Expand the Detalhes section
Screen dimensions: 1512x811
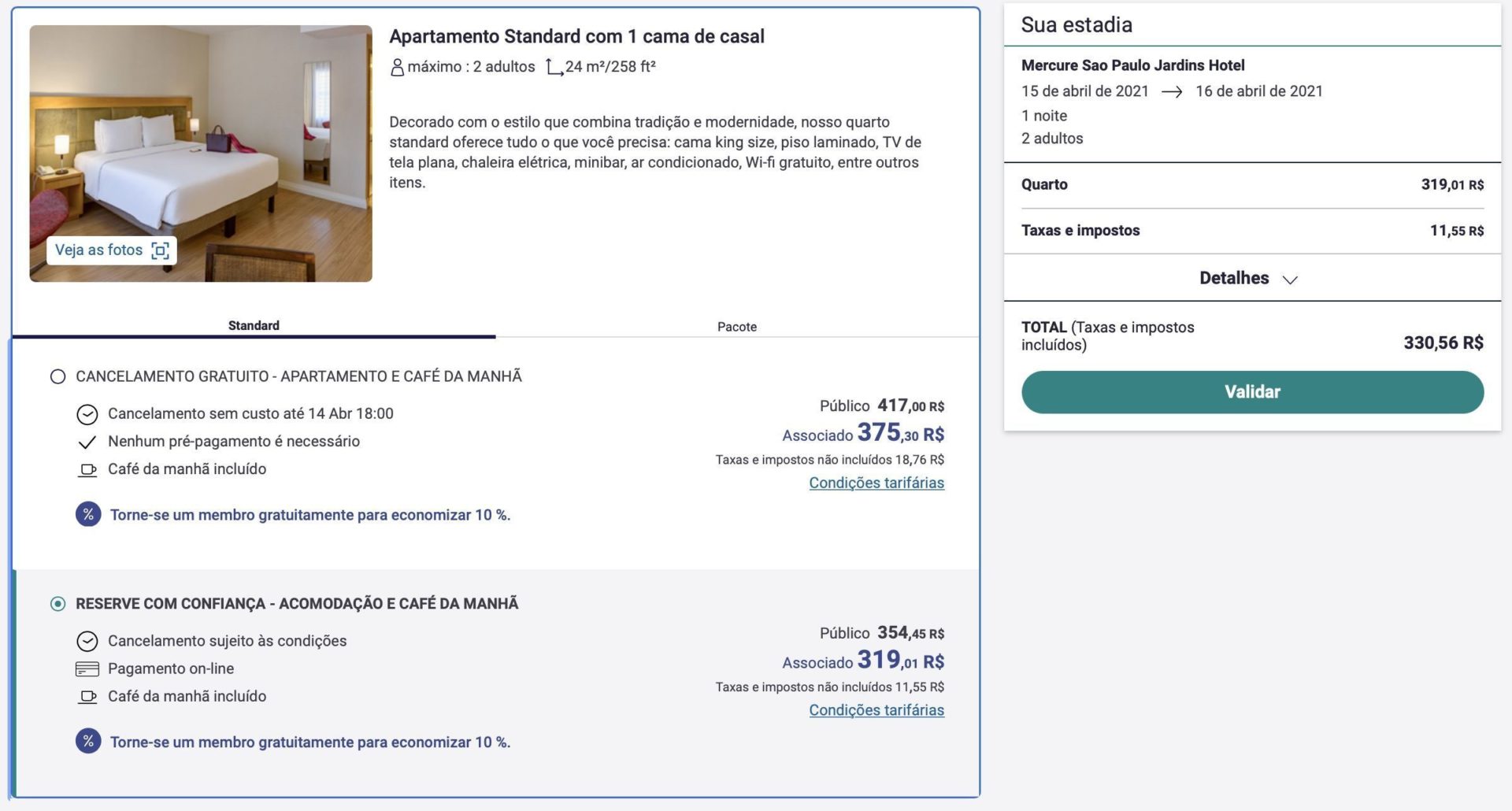(x=1233, y=278)
